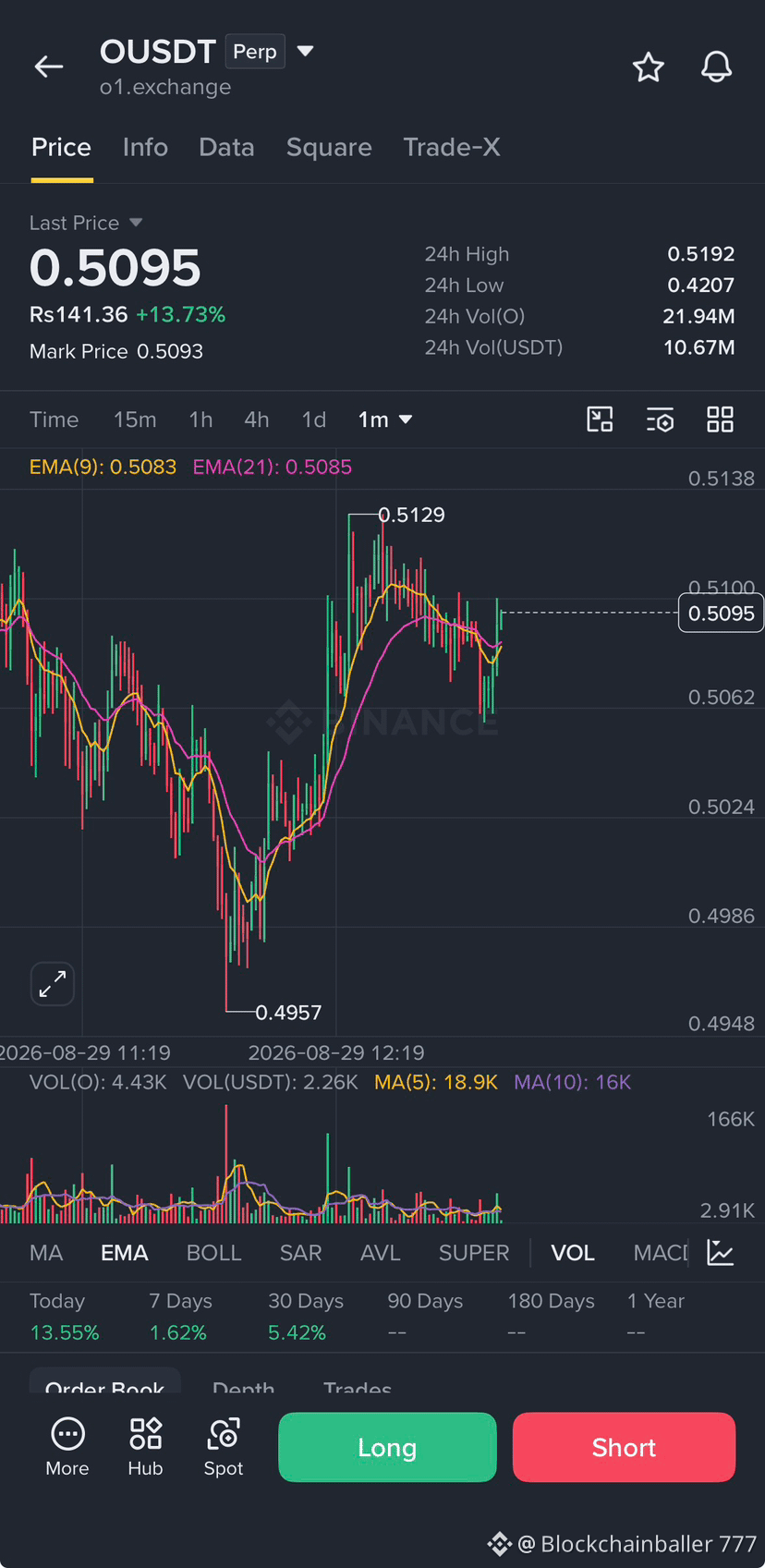Select the 1h chart interval
The width and height of the screenshot is (765, 1568).
point(200,419)
